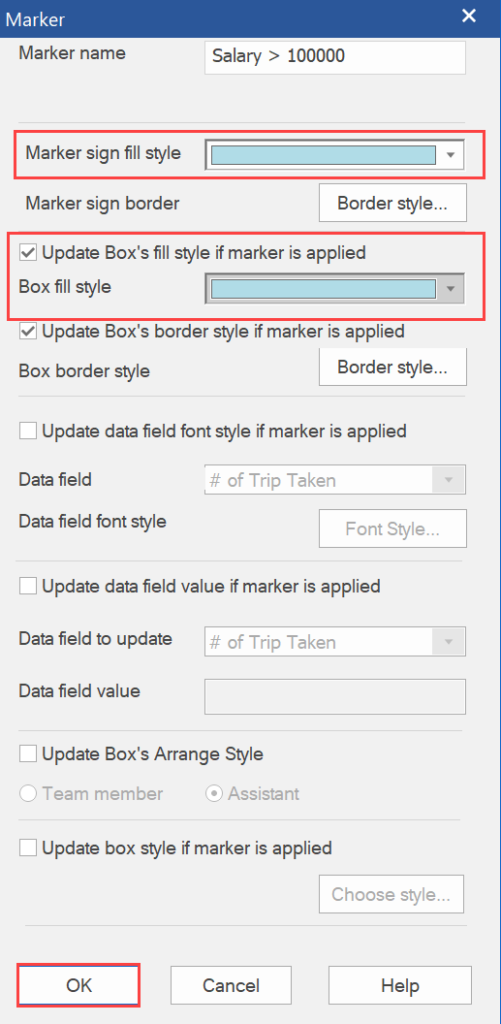The width and height of the screenshot is (501, 1024).
Task: Open the Marker sign fill style dropdown arrow
Action: click(x=450, y=155)
